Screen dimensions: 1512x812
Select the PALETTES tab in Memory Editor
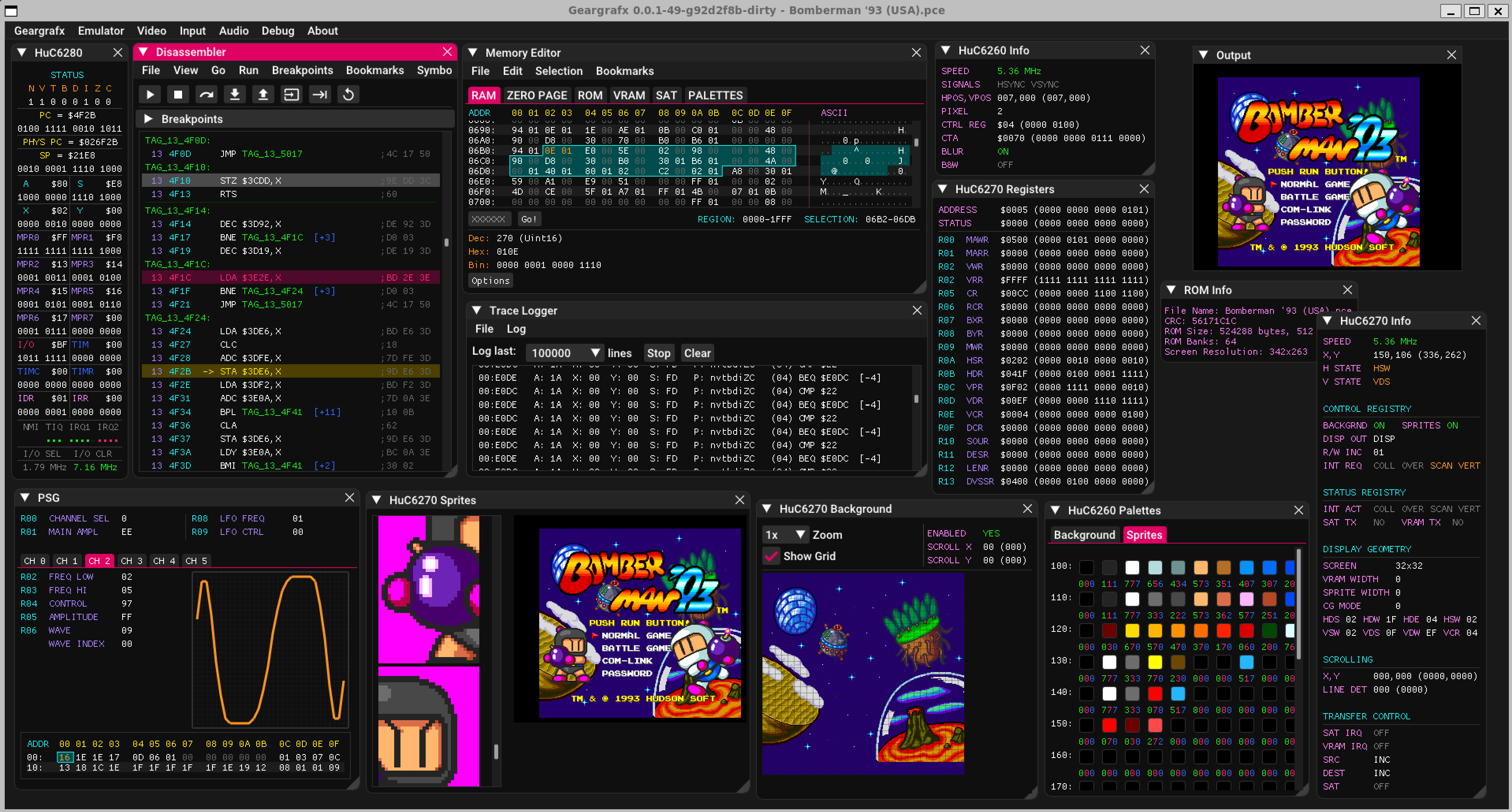pyautogui.click(x=715, y=95)
